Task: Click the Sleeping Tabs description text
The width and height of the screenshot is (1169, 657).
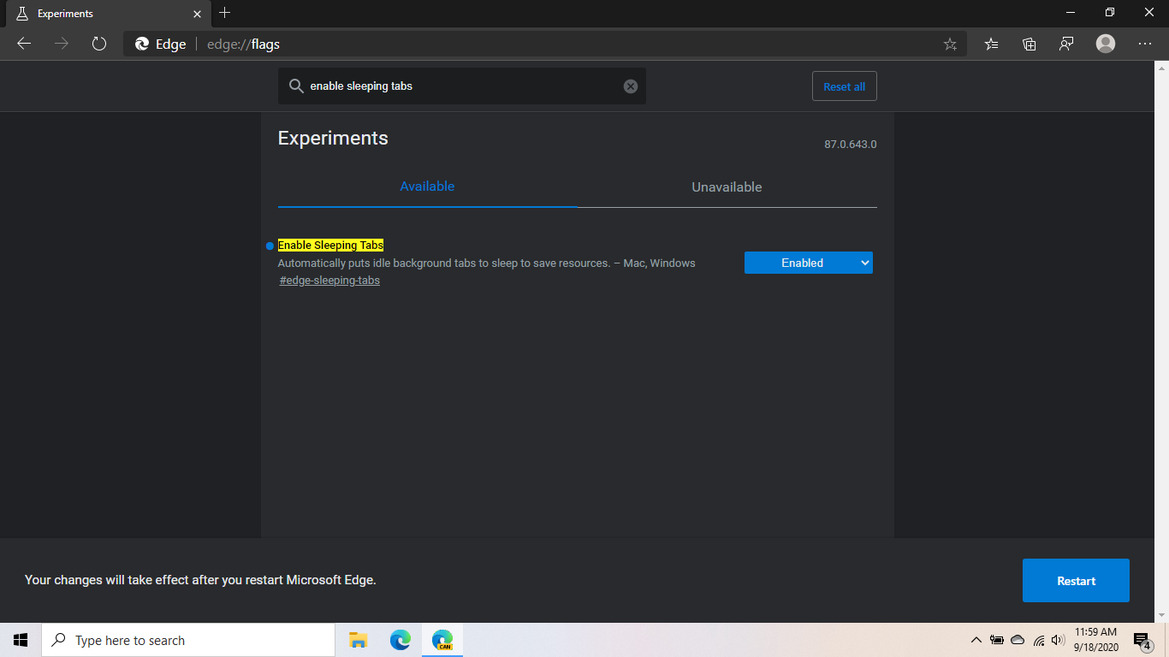Action: coord(486,263)
